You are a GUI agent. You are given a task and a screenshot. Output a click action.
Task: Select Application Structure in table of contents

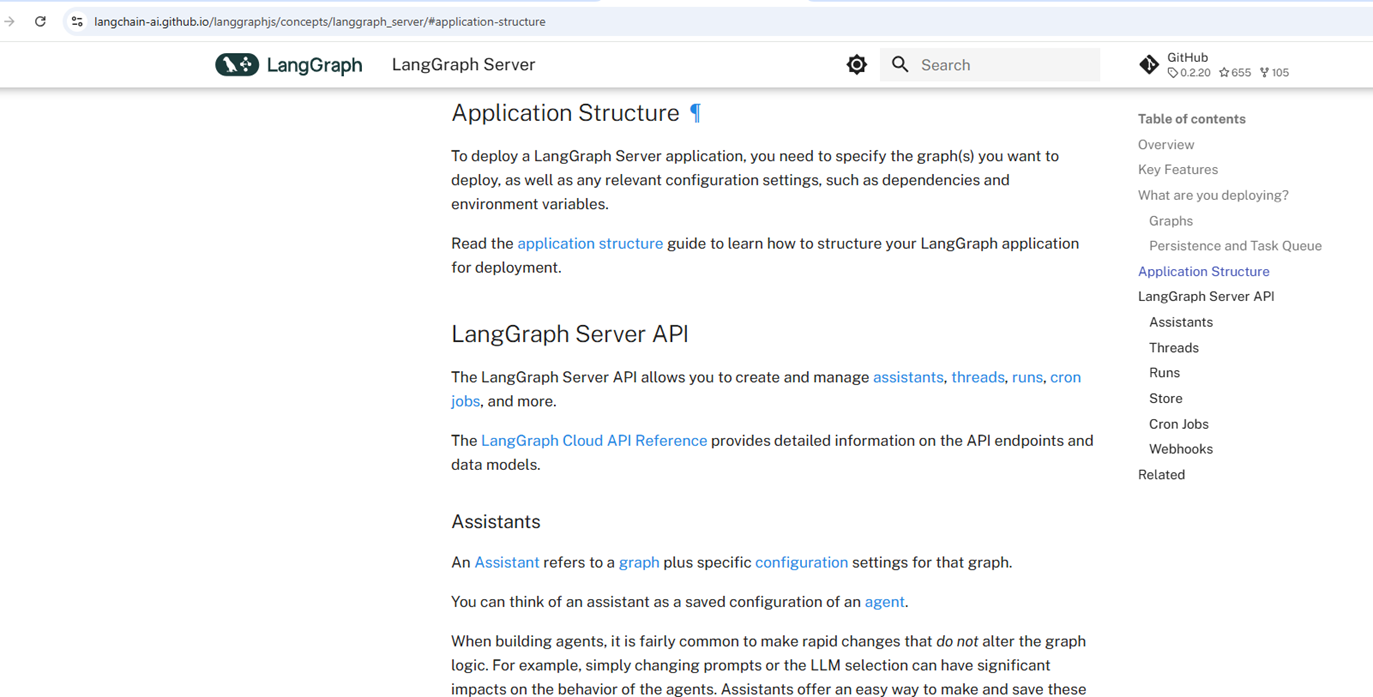pos(1204,272)
